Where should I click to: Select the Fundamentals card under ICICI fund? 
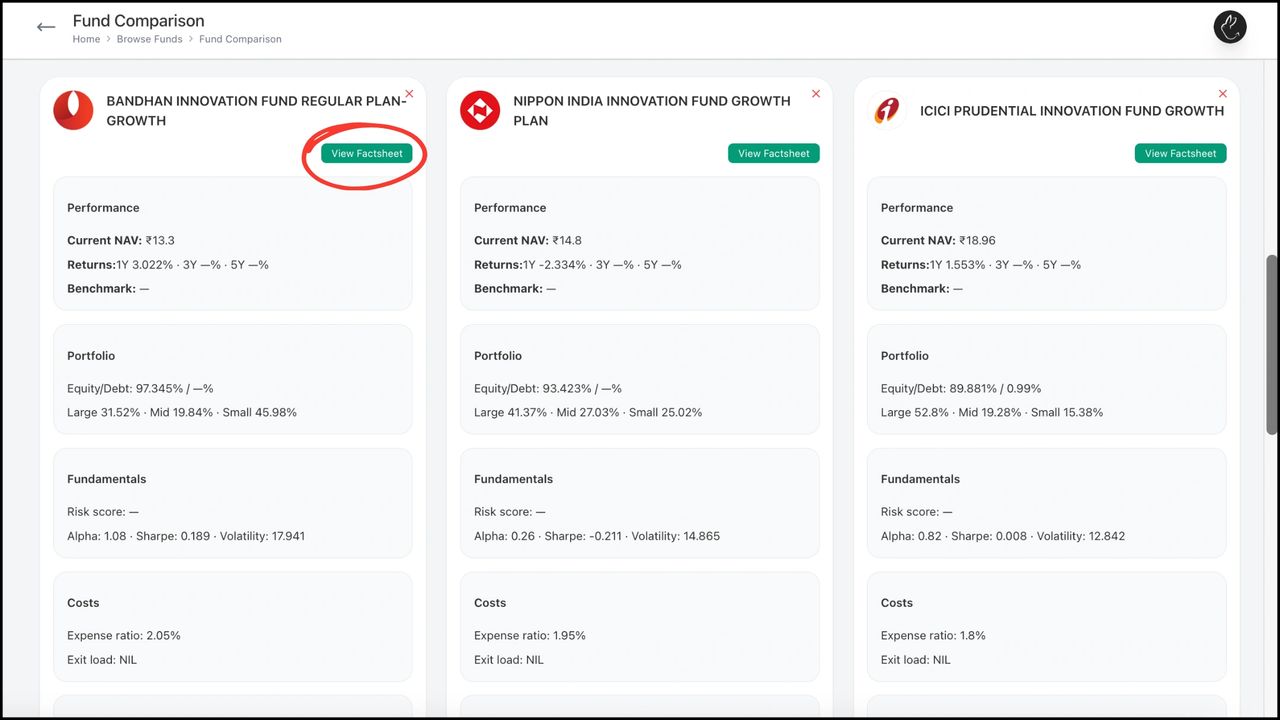tap(1046, 503)
